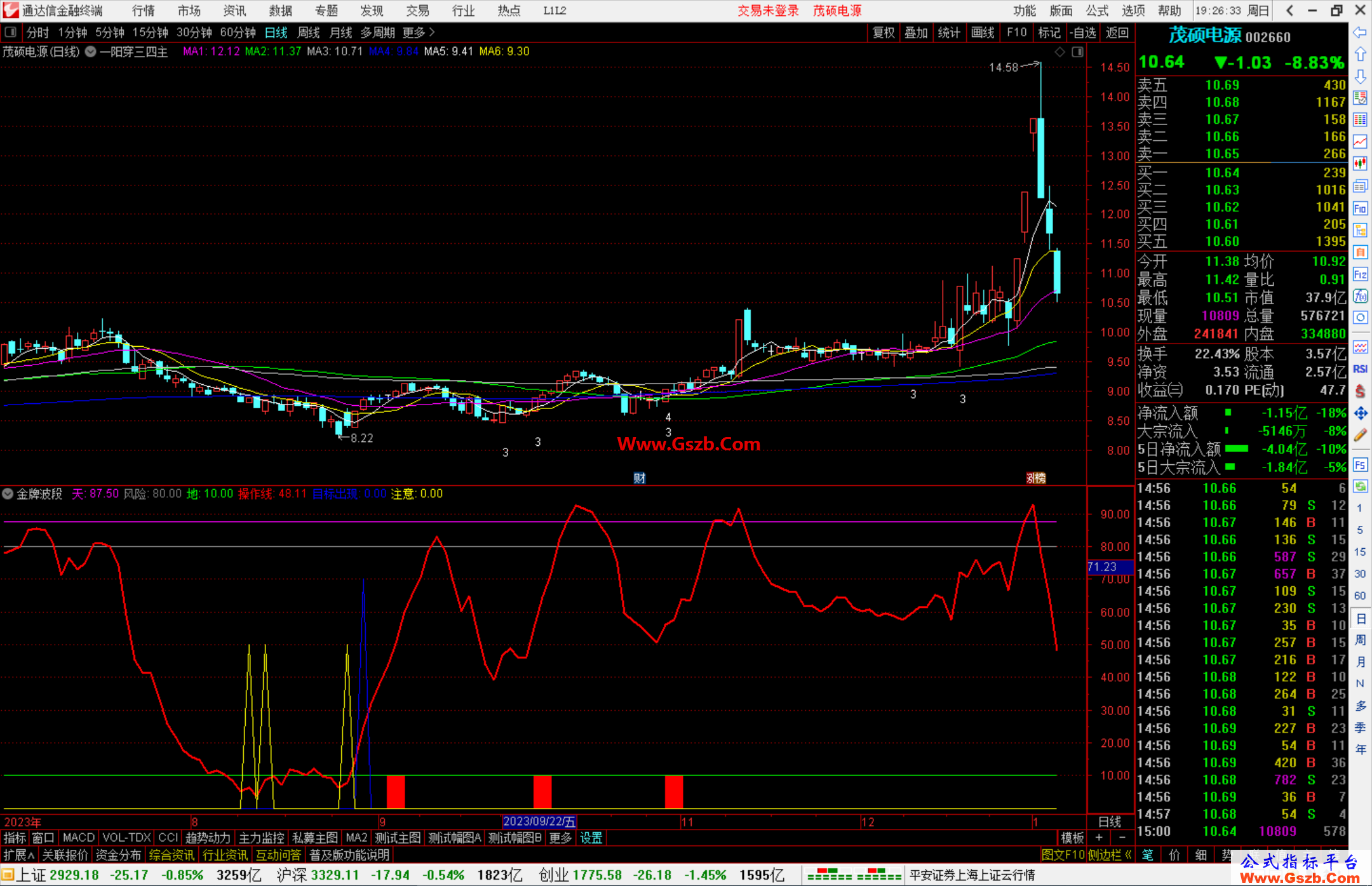Screen dimensions: 1372x886
Task: Toggle the 侧边栏 sidebar visibility
Action: [x=1110, y=855]
